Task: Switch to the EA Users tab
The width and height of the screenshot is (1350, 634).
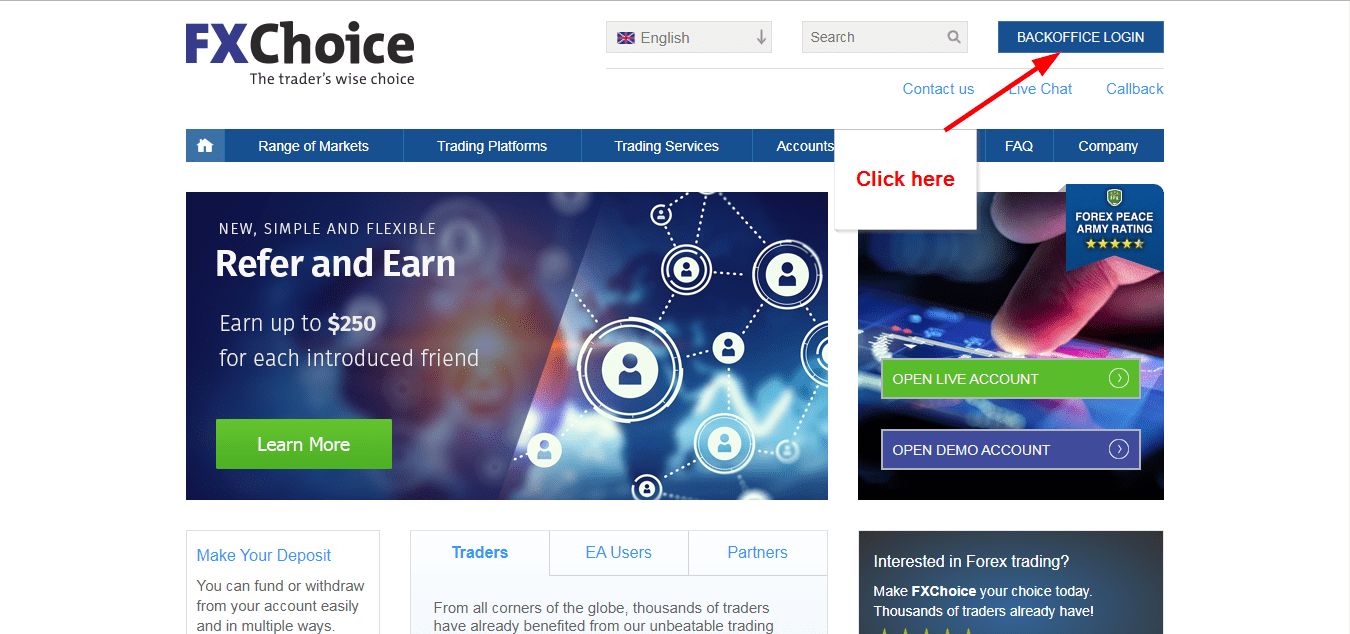Action: coord(618,551)
